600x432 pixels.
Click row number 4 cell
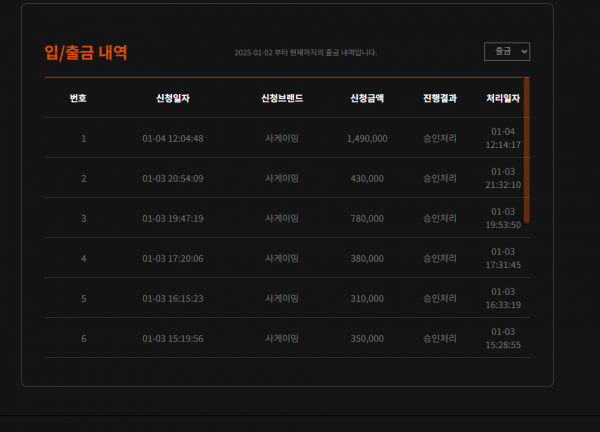coord(84,259)
